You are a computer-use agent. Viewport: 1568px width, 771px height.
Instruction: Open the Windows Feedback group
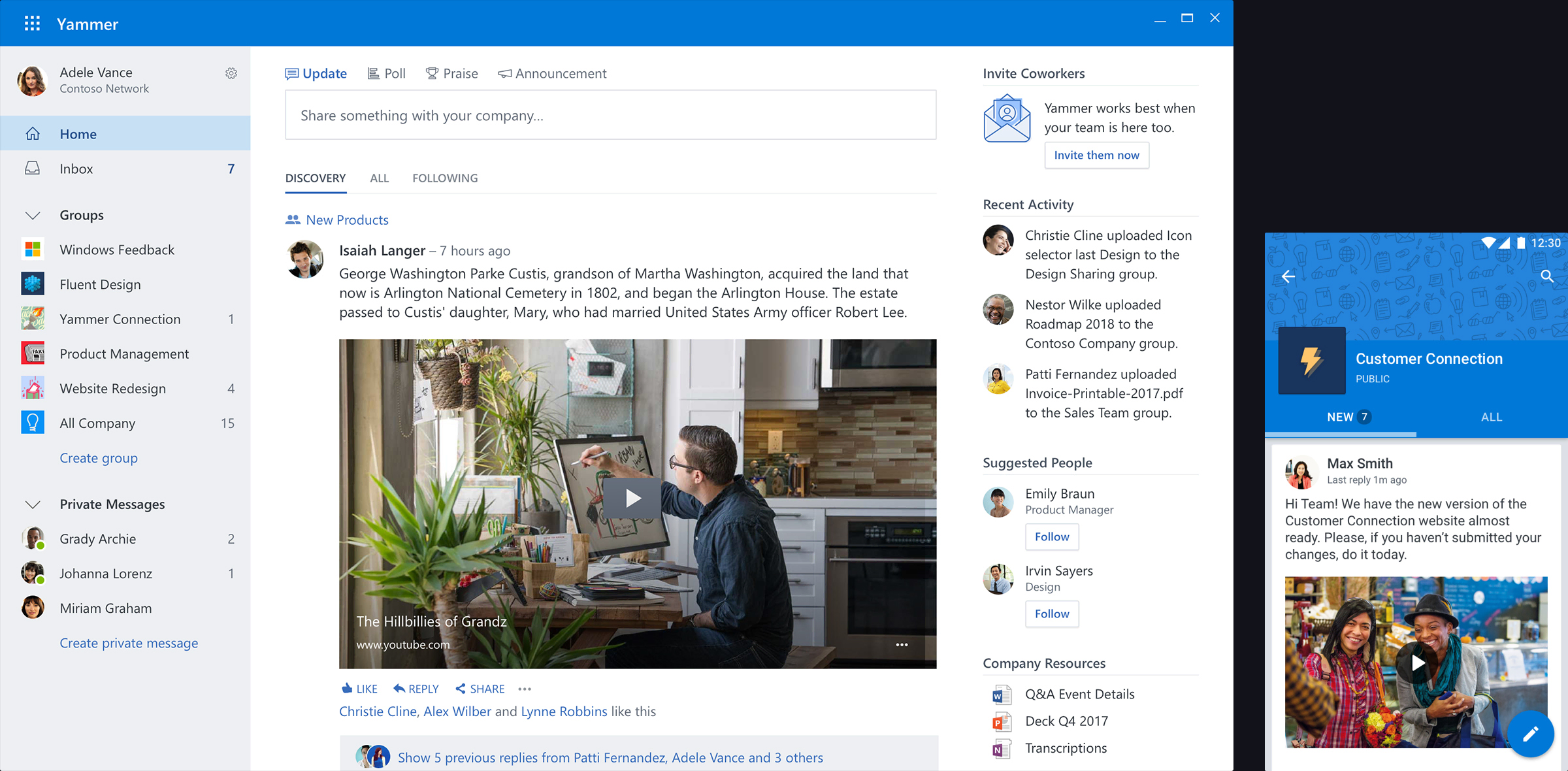pyautogui.click(x=116, y=249)
